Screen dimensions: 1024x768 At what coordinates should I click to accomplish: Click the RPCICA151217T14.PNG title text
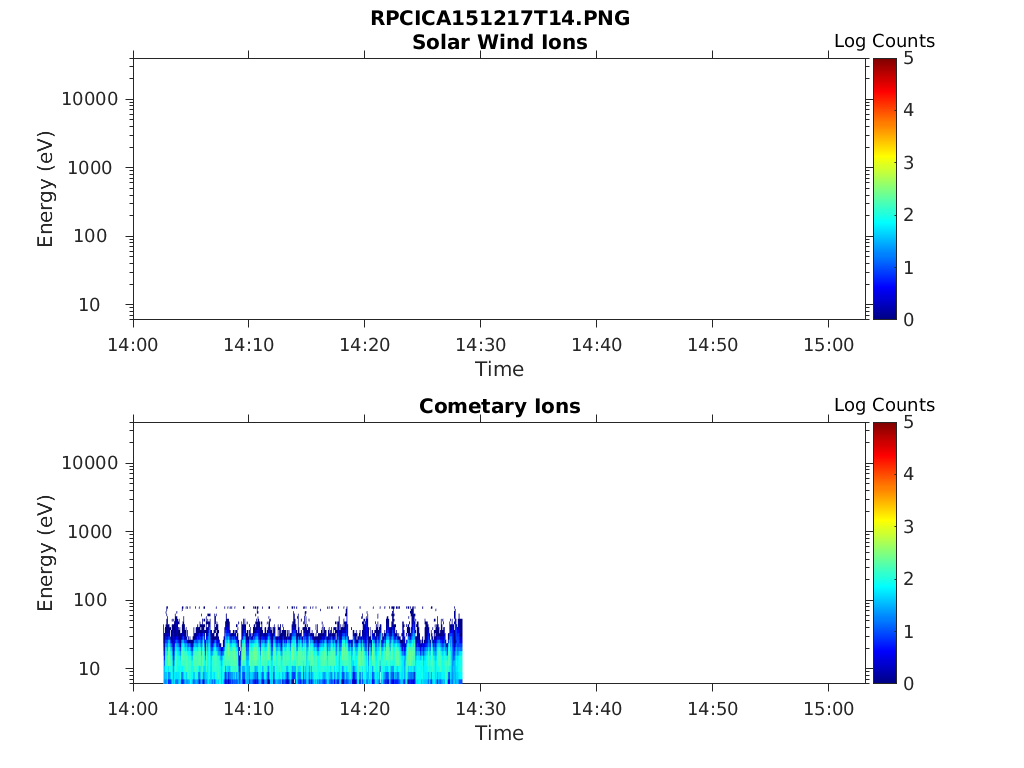(x=500, y=18)
